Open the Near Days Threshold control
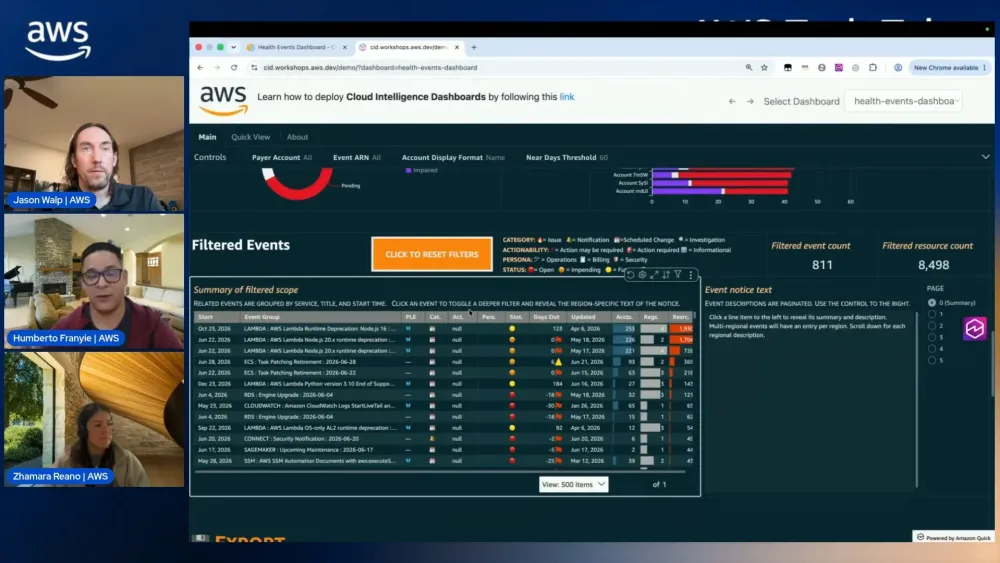 [566, 157]
